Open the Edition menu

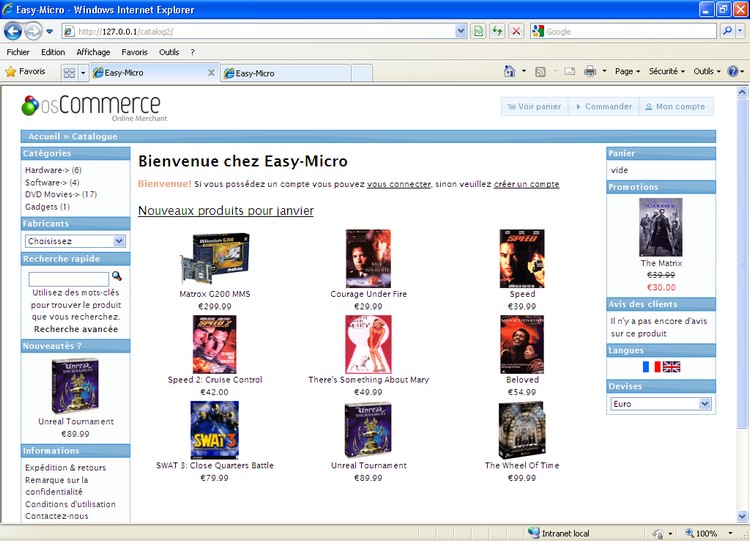click(x=53, y=52)
